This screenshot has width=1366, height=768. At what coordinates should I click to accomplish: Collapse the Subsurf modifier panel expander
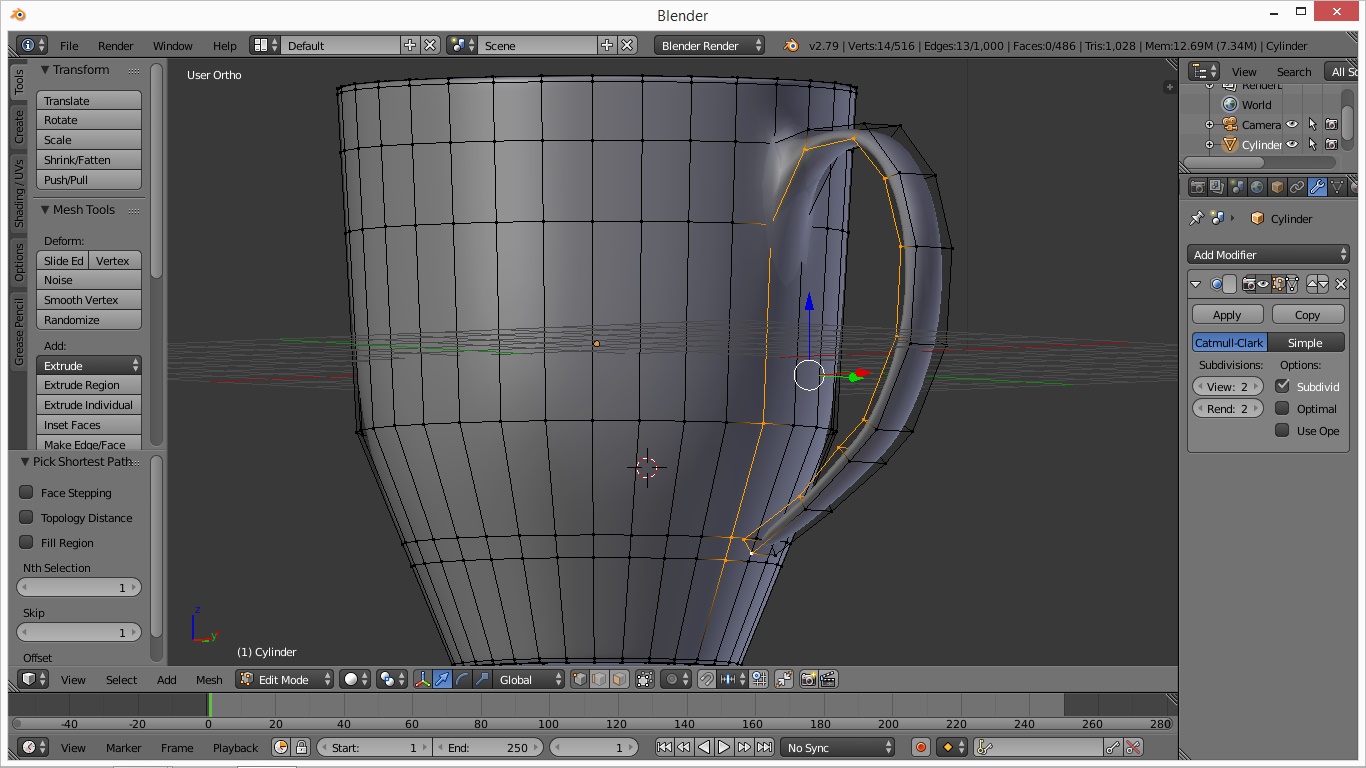(1195, 284)
